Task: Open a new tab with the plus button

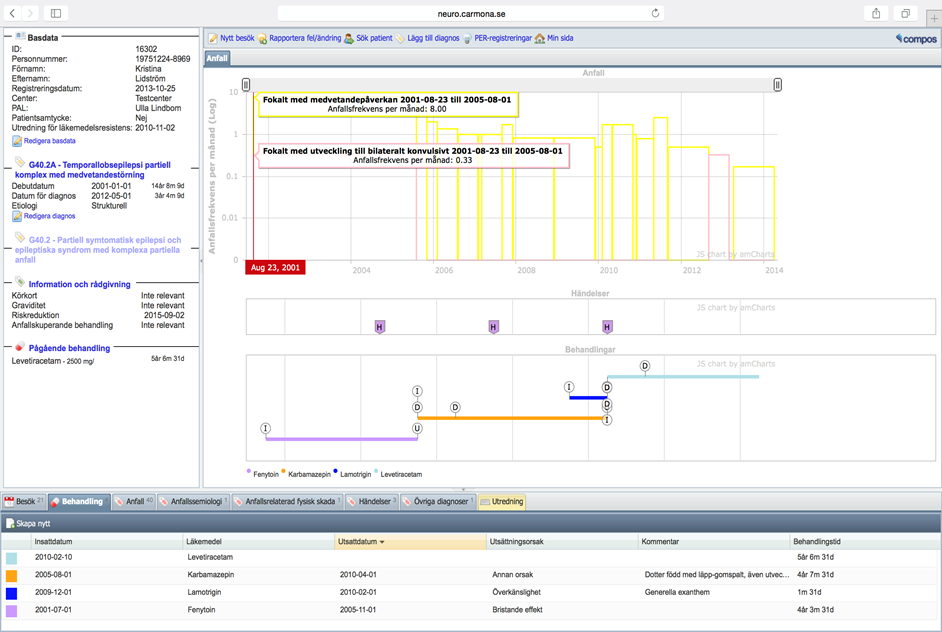Action: point(934,18)
